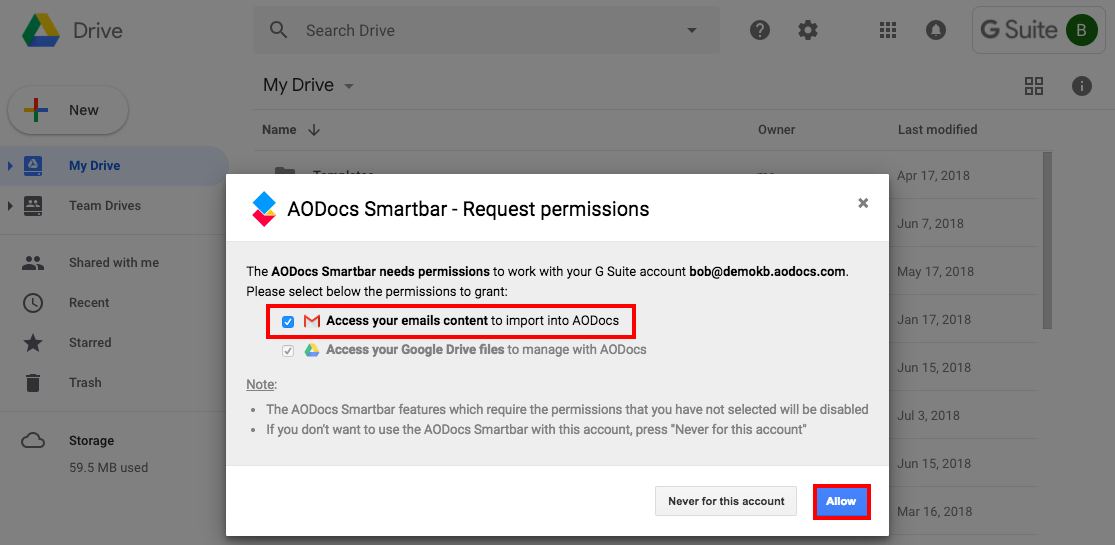Open the notifications bell icon
This screenshot has height=545, width=1115.
[936, 30]
